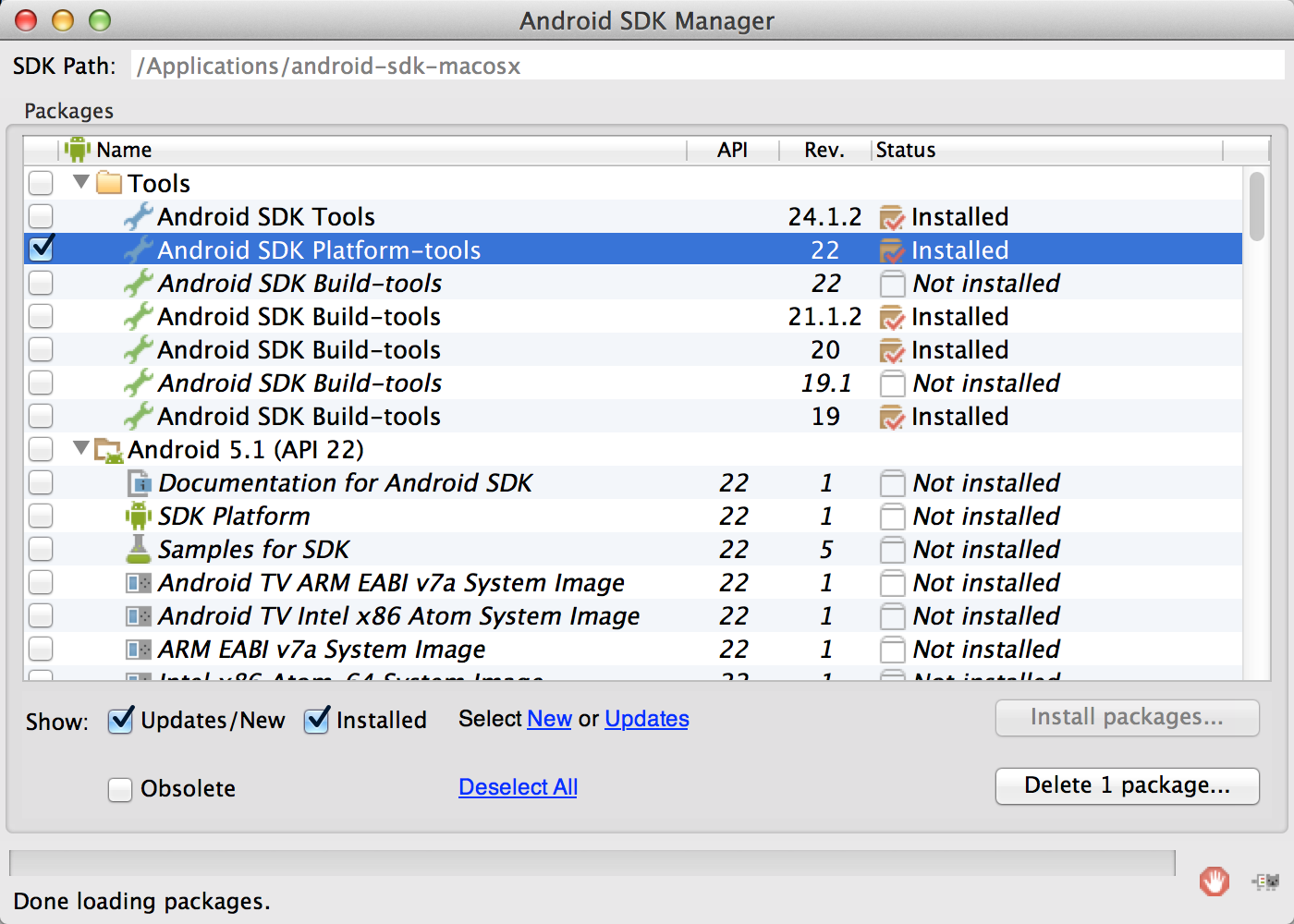Enable the Obsolete checkbox

(120, 789)
